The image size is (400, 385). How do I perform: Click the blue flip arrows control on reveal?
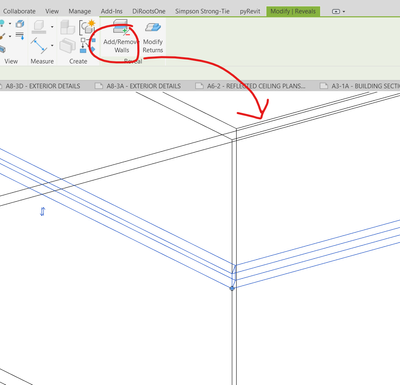coord(42,211)
